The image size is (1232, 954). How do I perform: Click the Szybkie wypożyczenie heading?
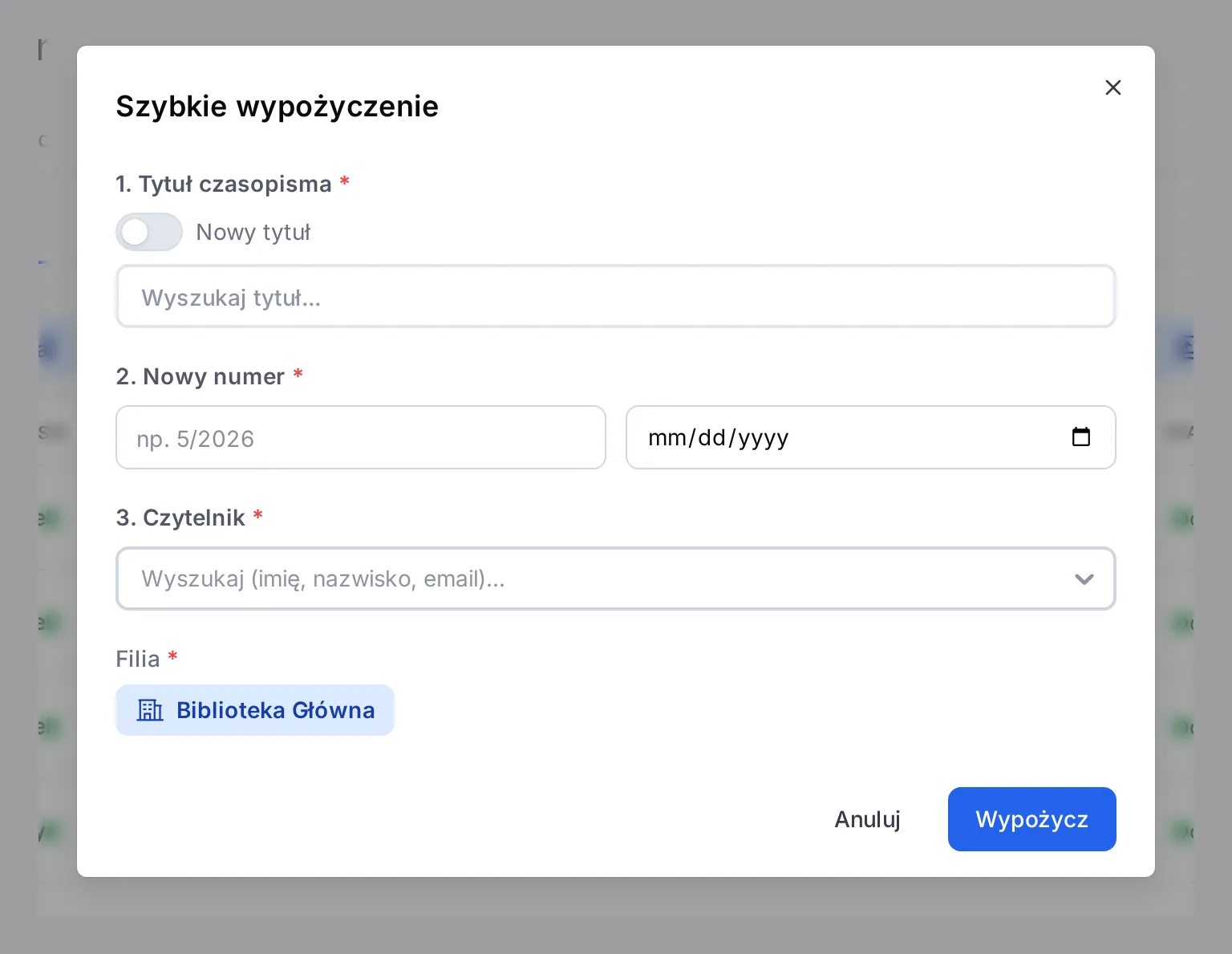278,106
